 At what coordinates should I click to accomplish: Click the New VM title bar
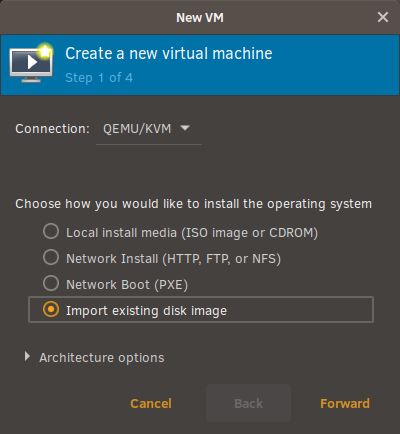tap(200, 17)
